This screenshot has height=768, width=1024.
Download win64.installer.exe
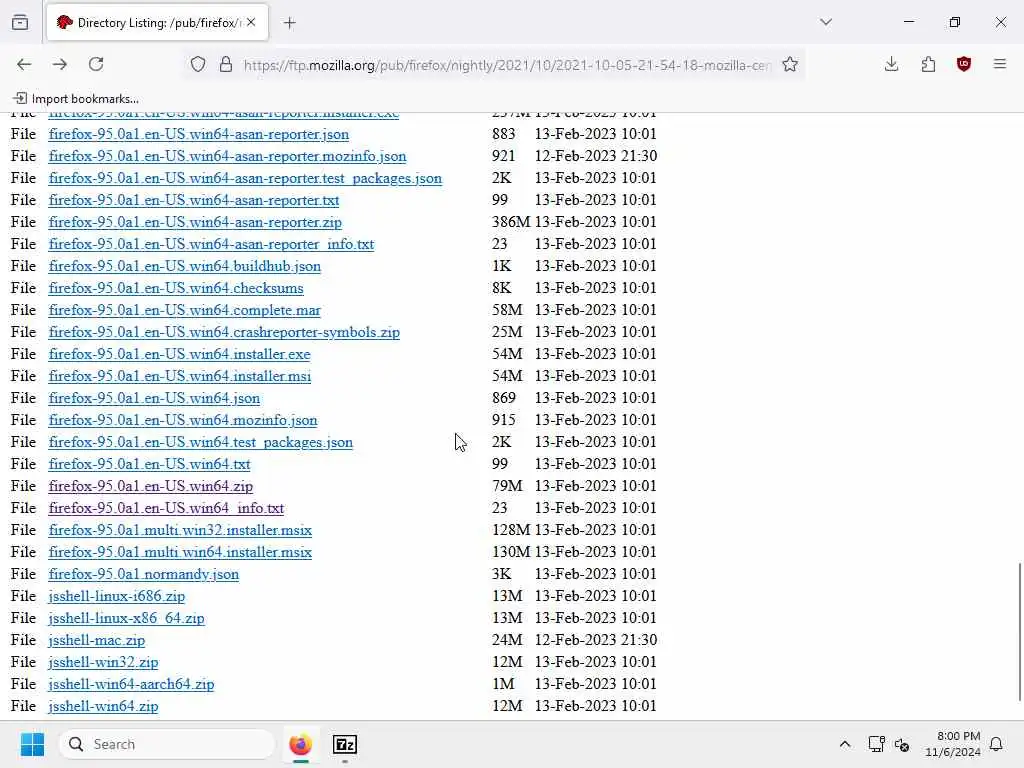(180, 354)
